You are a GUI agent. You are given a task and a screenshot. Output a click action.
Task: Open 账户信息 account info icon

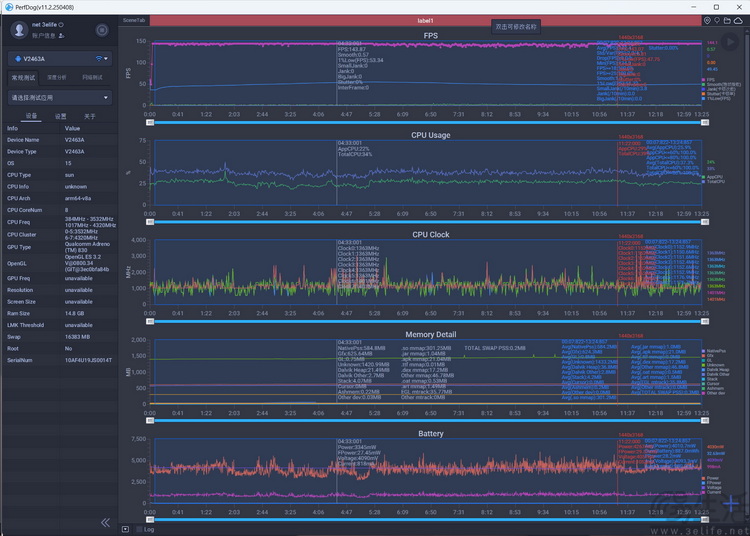click(x=62, y=36)
